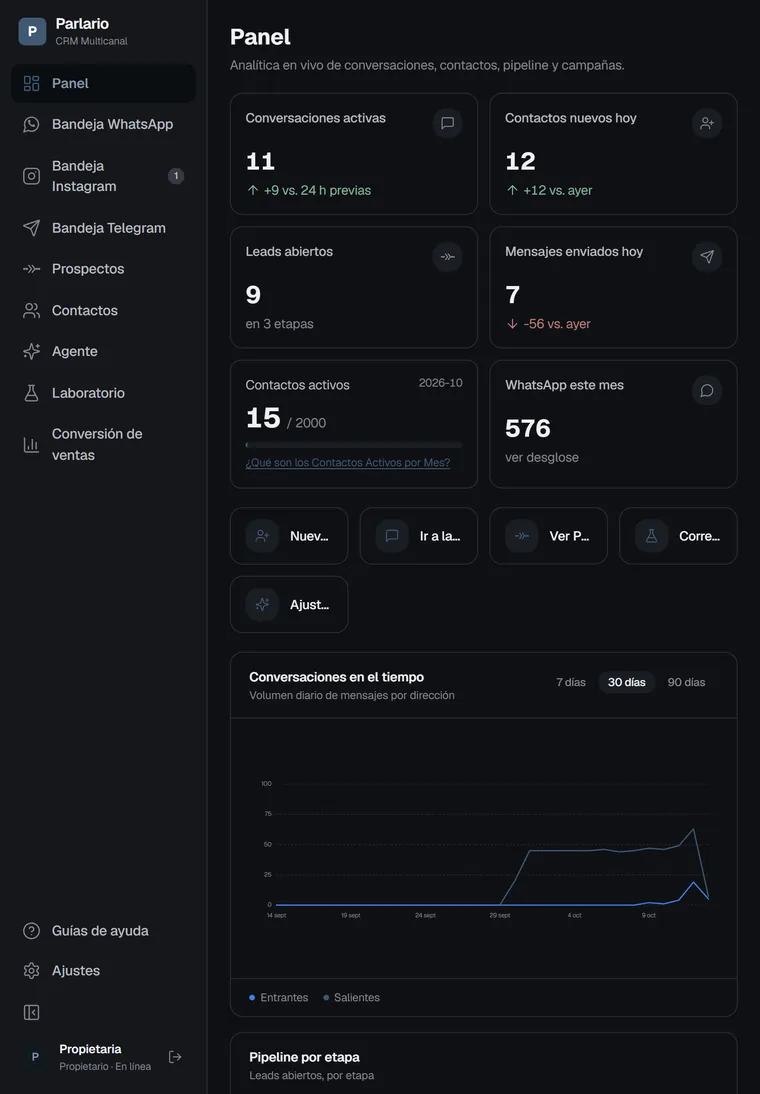This screenshot has width=760, height=1094.
Task: Click the Contactos activos progress bar
Action: tap(354, 444)
